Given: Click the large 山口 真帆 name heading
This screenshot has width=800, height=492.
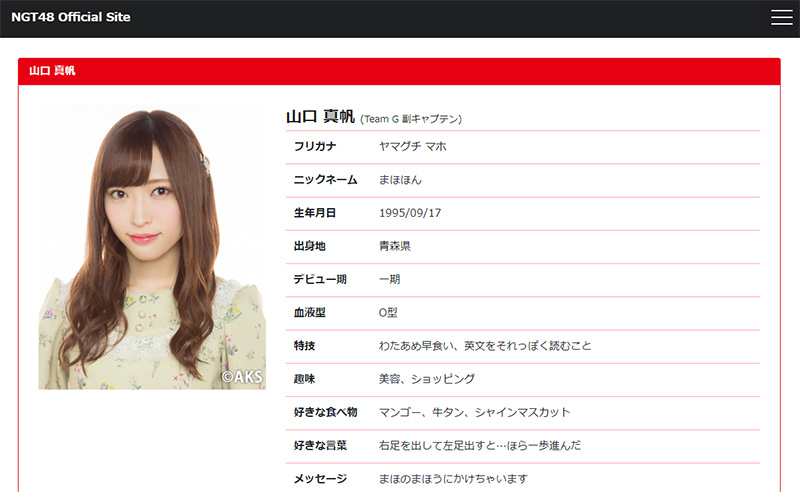Looking at the screenshot, I should (x=320, y=117).
